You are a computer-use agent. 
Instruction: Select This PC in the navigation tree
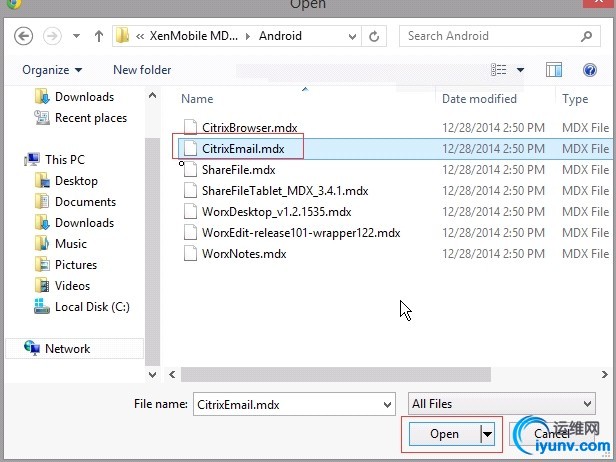54,160
